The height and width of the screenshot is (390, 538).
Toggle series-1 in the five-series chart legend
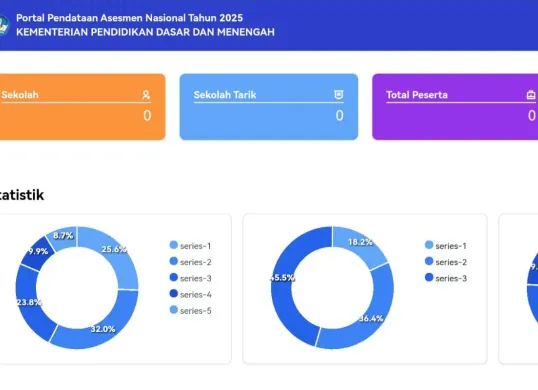190,246
